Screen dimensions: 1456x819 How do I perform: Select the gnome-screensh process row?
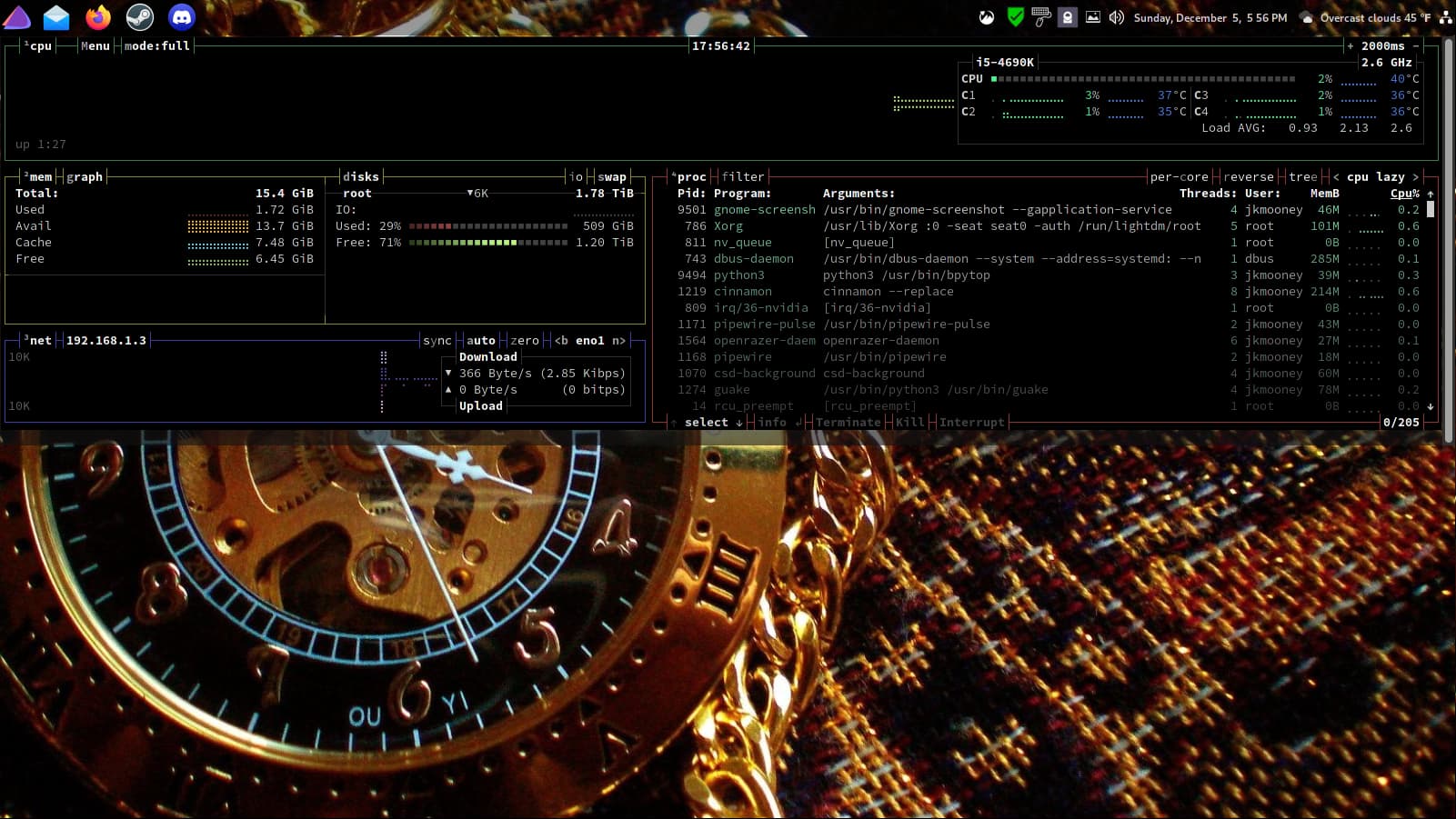tap(1049, 209)
